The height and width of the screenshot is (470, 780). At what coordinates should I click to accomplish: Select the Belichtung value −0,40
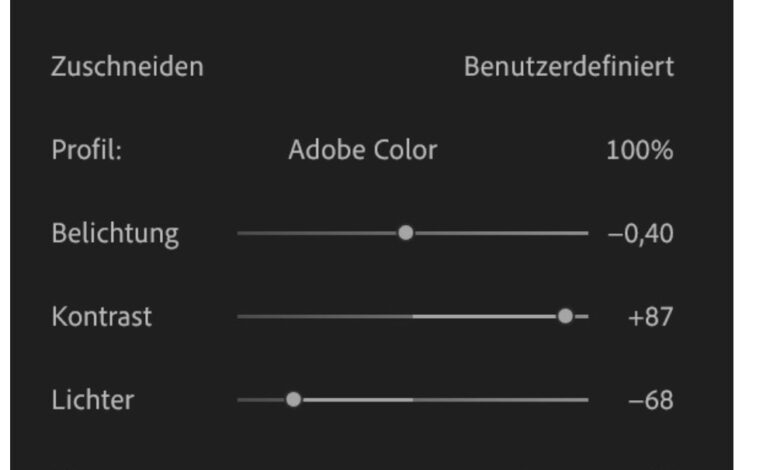(x=640, y=234)
